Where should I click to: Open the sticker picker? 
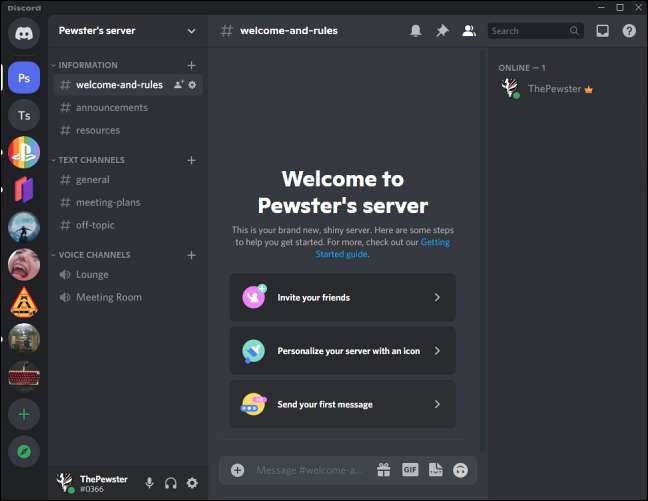pos(436,470)
